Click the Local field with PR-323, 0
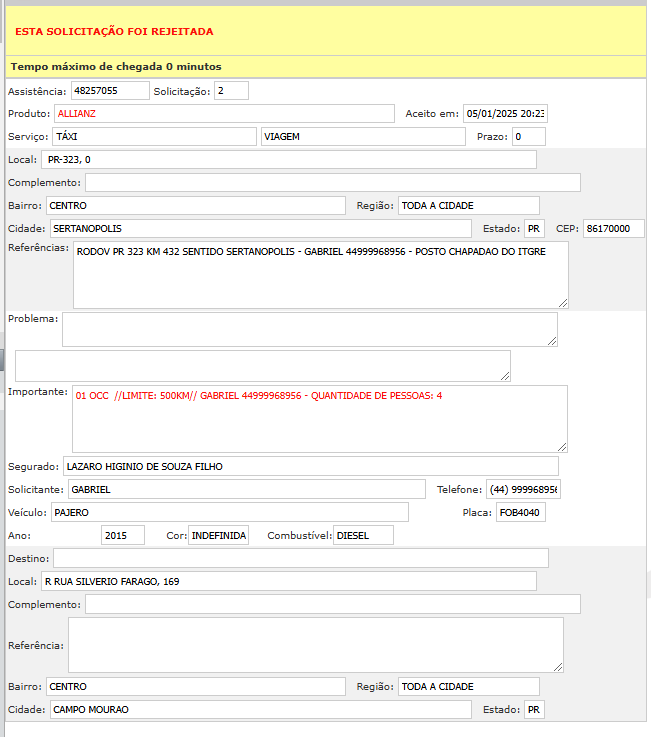 coord(288,160)
